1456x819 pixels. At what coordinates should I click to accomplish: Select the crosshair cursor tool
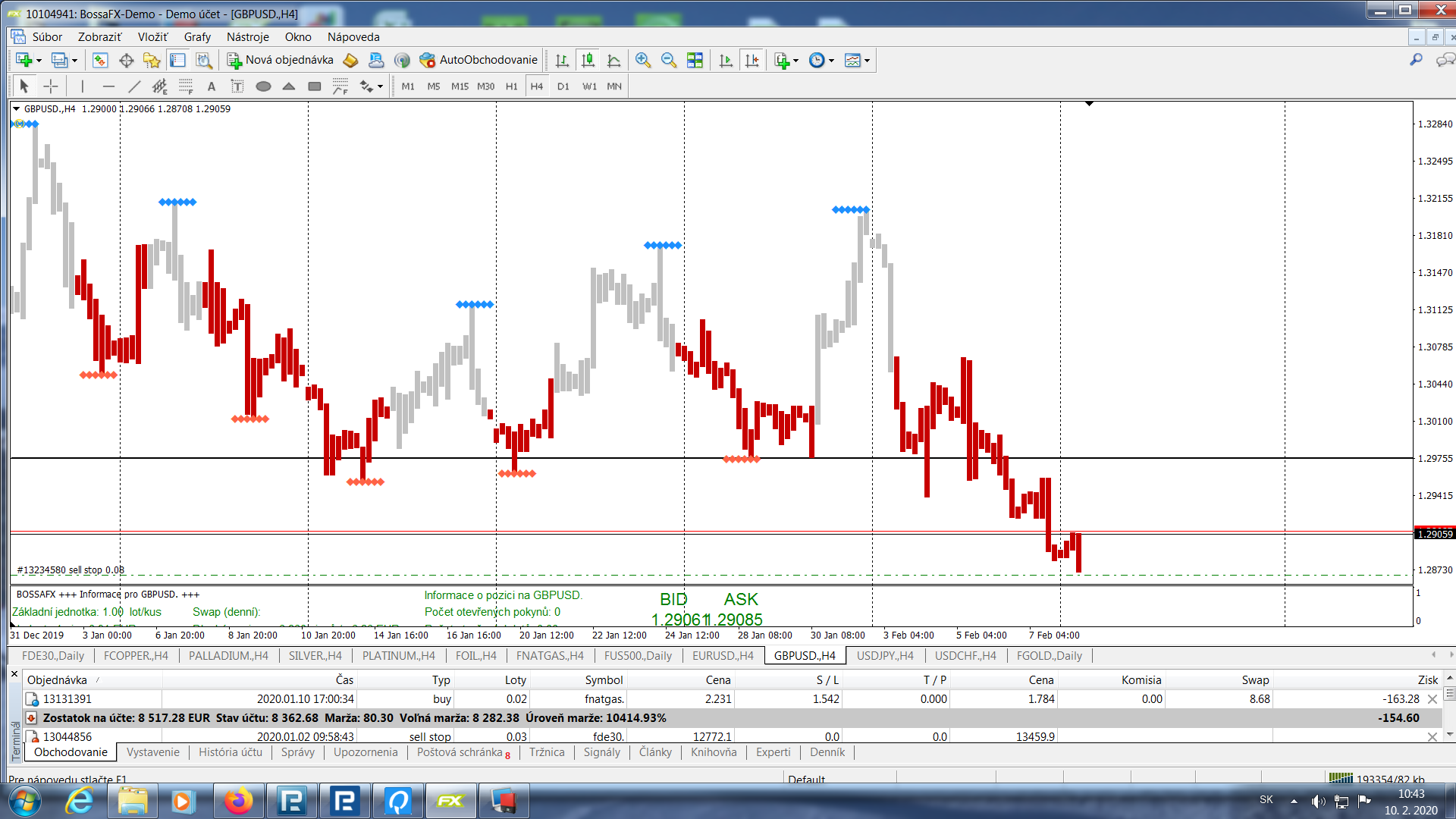coord(51,86)
